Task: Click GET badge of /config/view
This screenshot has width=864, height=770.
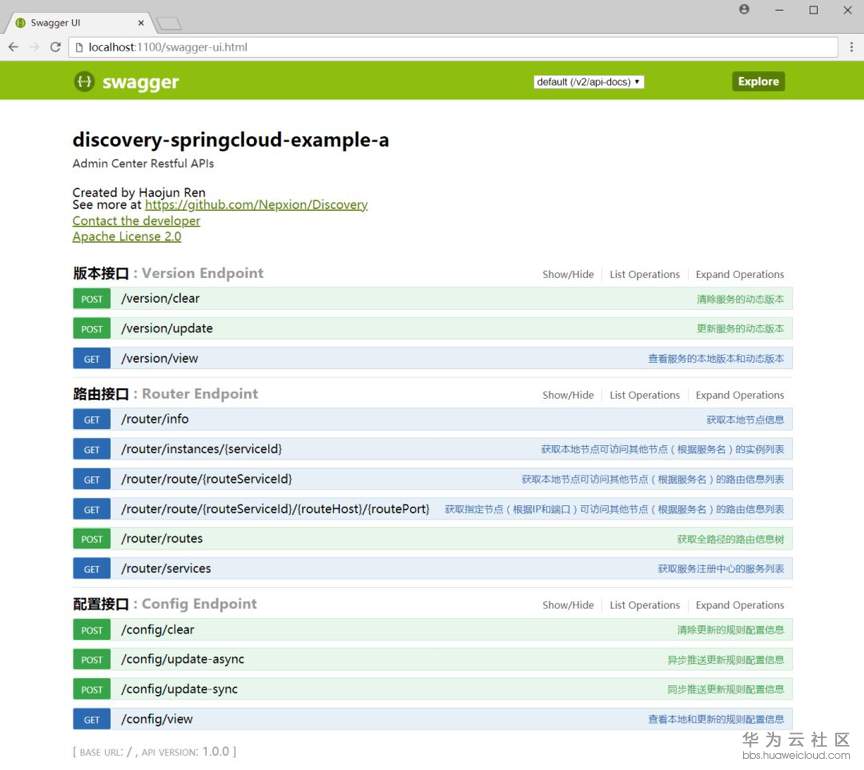Action: [x=91, y=720]
